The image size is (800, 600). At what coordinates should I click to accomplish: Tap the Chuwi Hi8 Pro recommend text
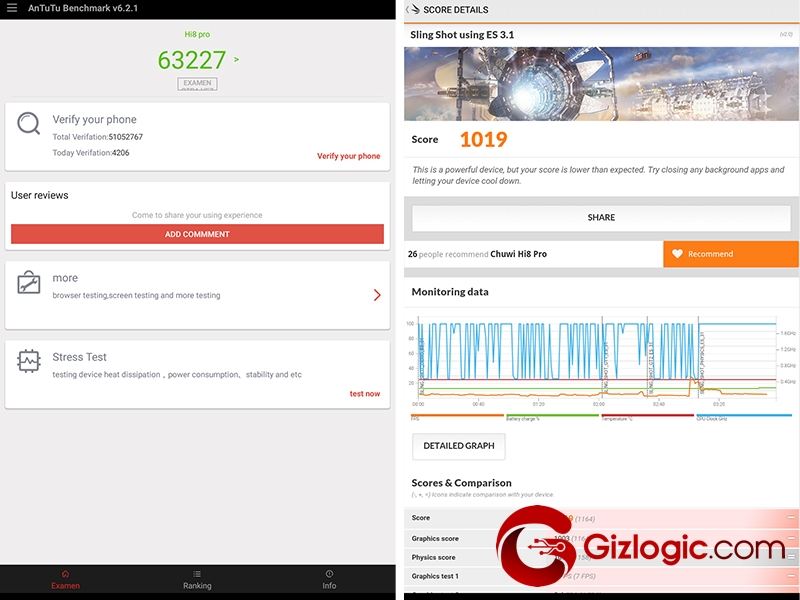click(x=518, y=254)
